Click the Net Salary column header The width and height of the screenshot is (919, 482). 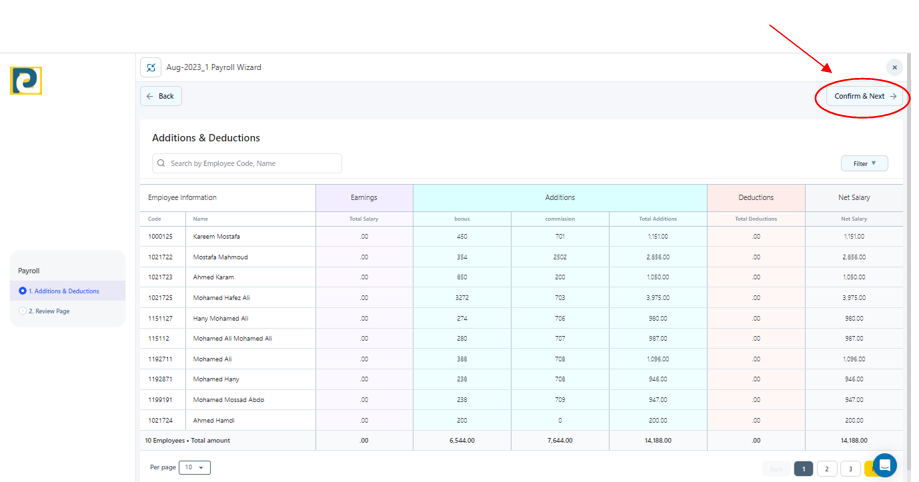[853, 198]
